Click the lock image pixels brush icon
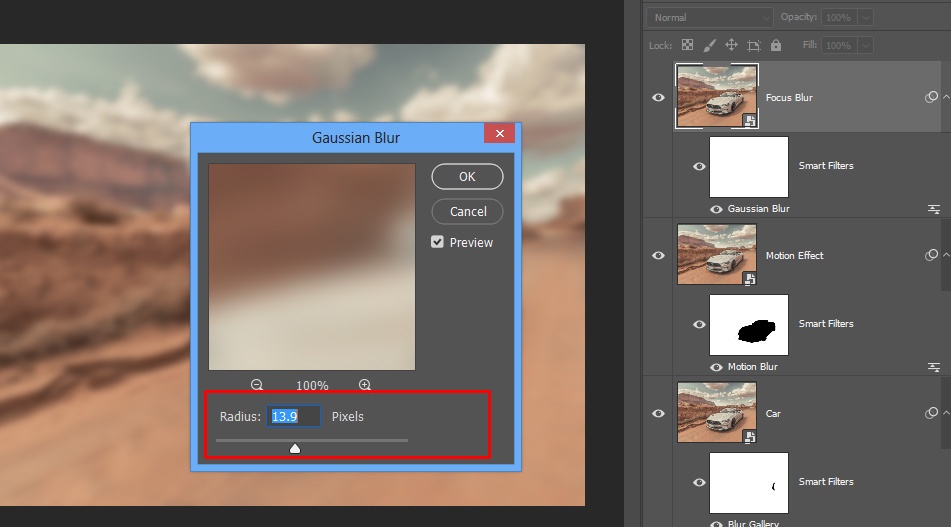951x527 pixels. (709, 45)
